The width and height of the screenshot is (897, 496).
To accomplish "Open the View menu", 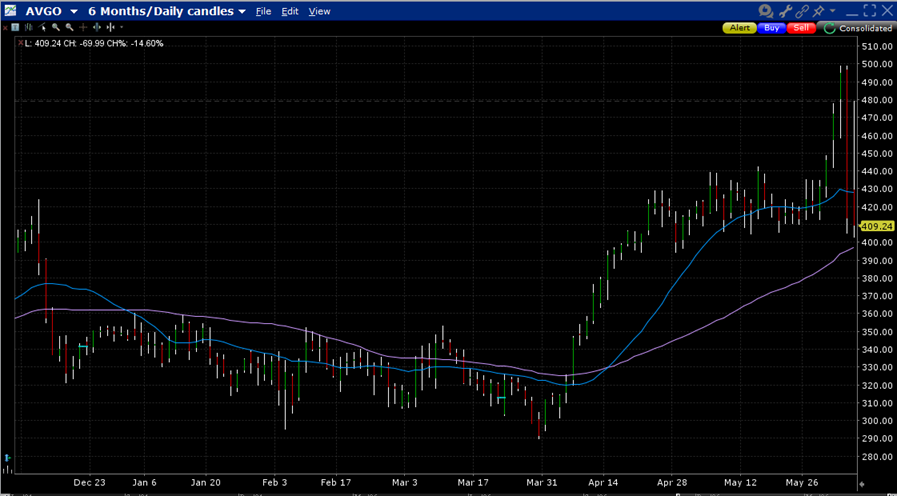I will tap(319, 11).
